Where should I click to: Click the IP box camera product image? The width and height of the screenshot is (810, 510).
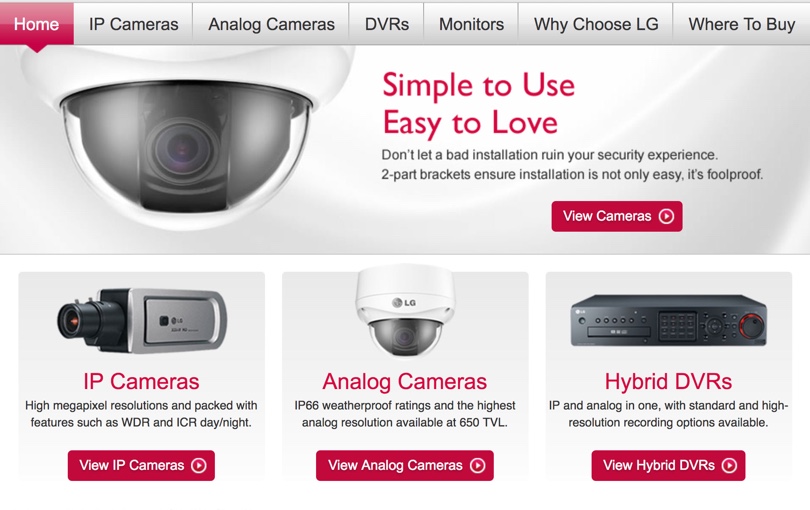(x=142, y=320)
